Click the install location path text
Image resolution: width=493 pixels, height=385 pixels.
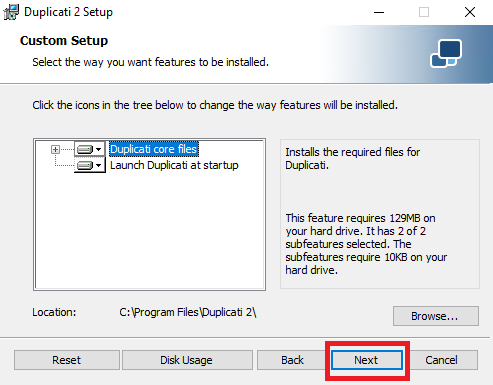coord(188,312)
